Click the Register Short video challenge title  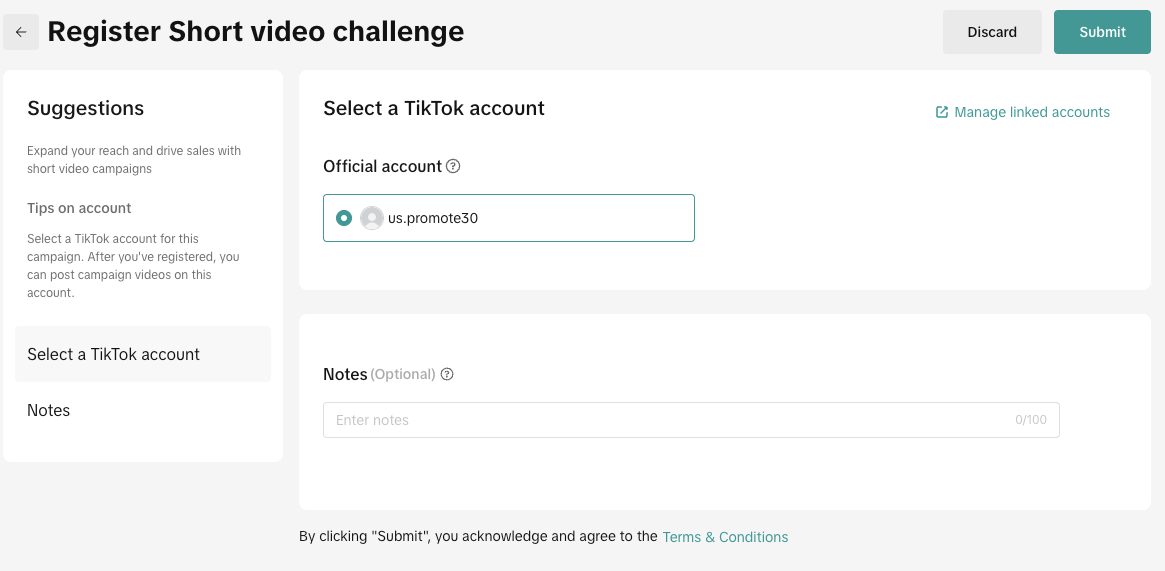point(256,32)
